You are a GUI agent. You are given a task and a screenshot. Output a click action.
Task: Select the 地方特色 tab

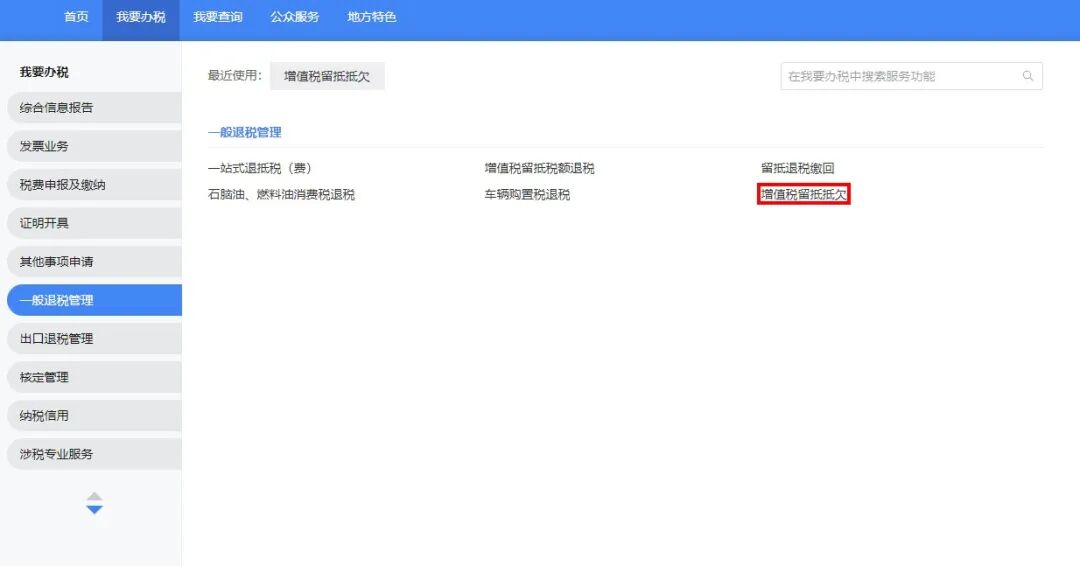point(372,17)
